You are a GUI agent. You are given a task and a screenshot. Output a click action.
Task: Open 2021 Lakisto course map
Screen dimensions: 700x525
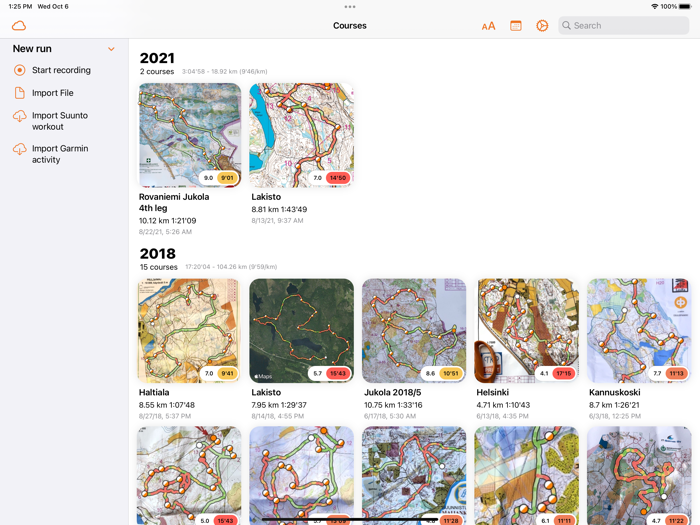pos(302,135)
